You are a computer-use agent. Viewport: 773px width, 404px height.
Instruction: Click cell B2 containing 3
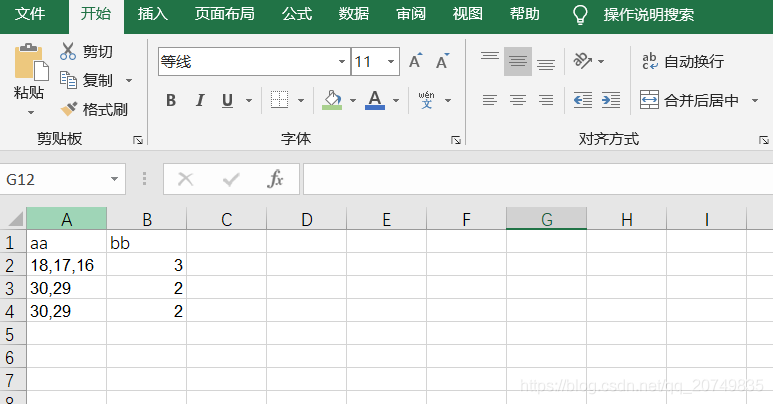click(x=146, y=265)
